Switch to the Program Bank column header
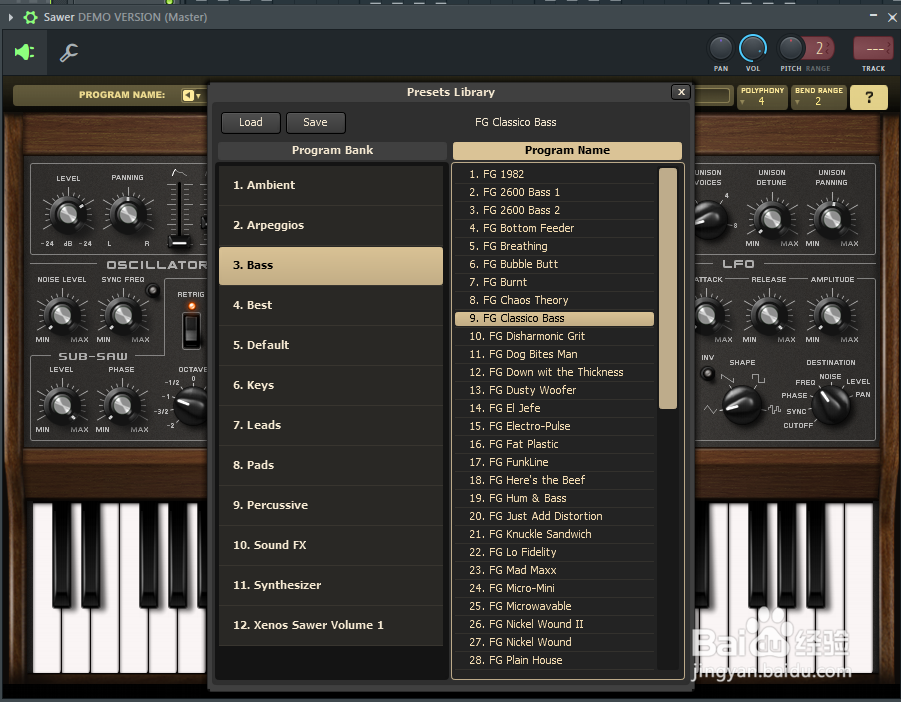 point(331,150)
